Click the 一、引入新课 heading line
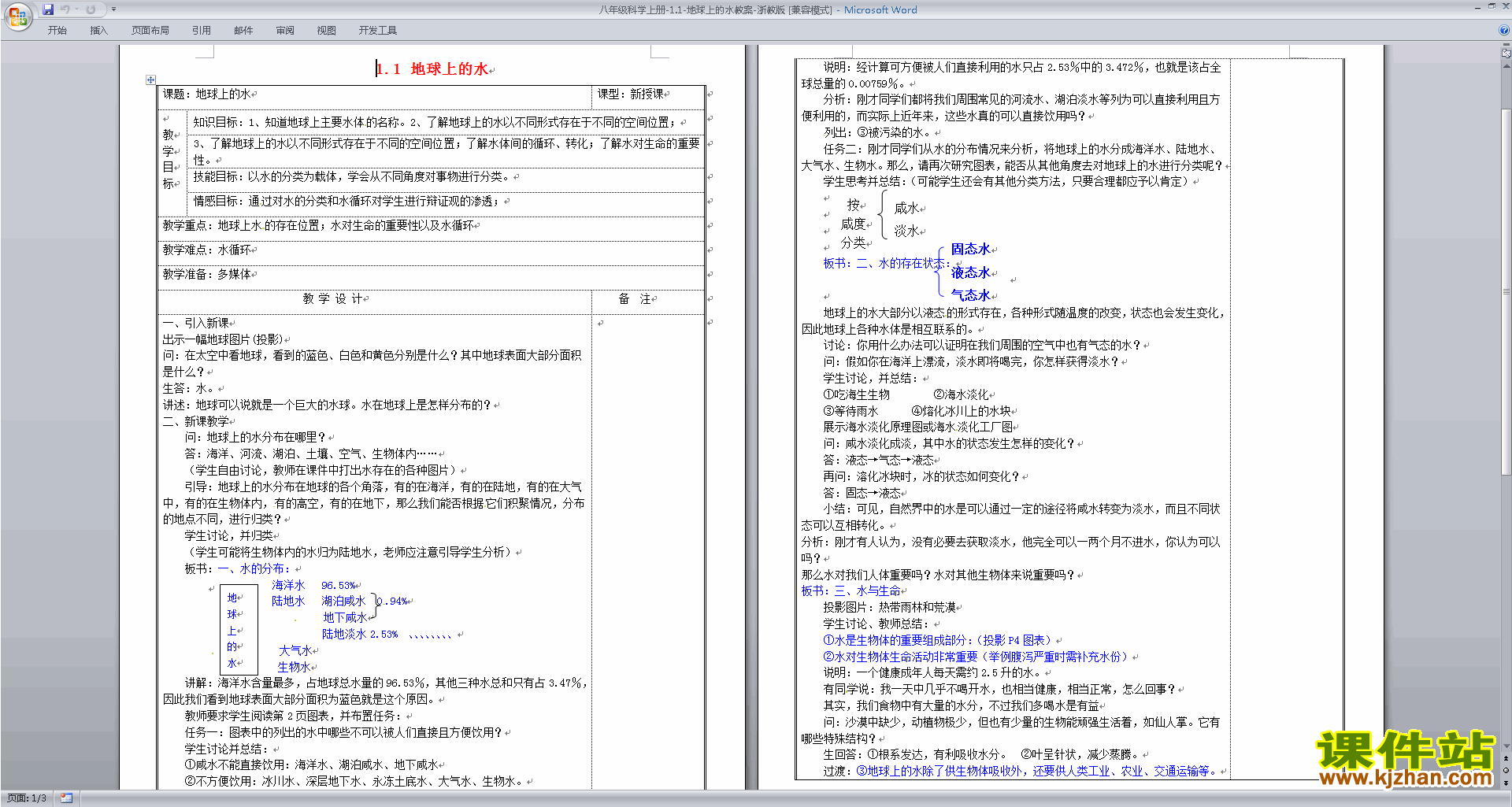The height and width of the screenshot is (807, 1512). click(196, 324)
